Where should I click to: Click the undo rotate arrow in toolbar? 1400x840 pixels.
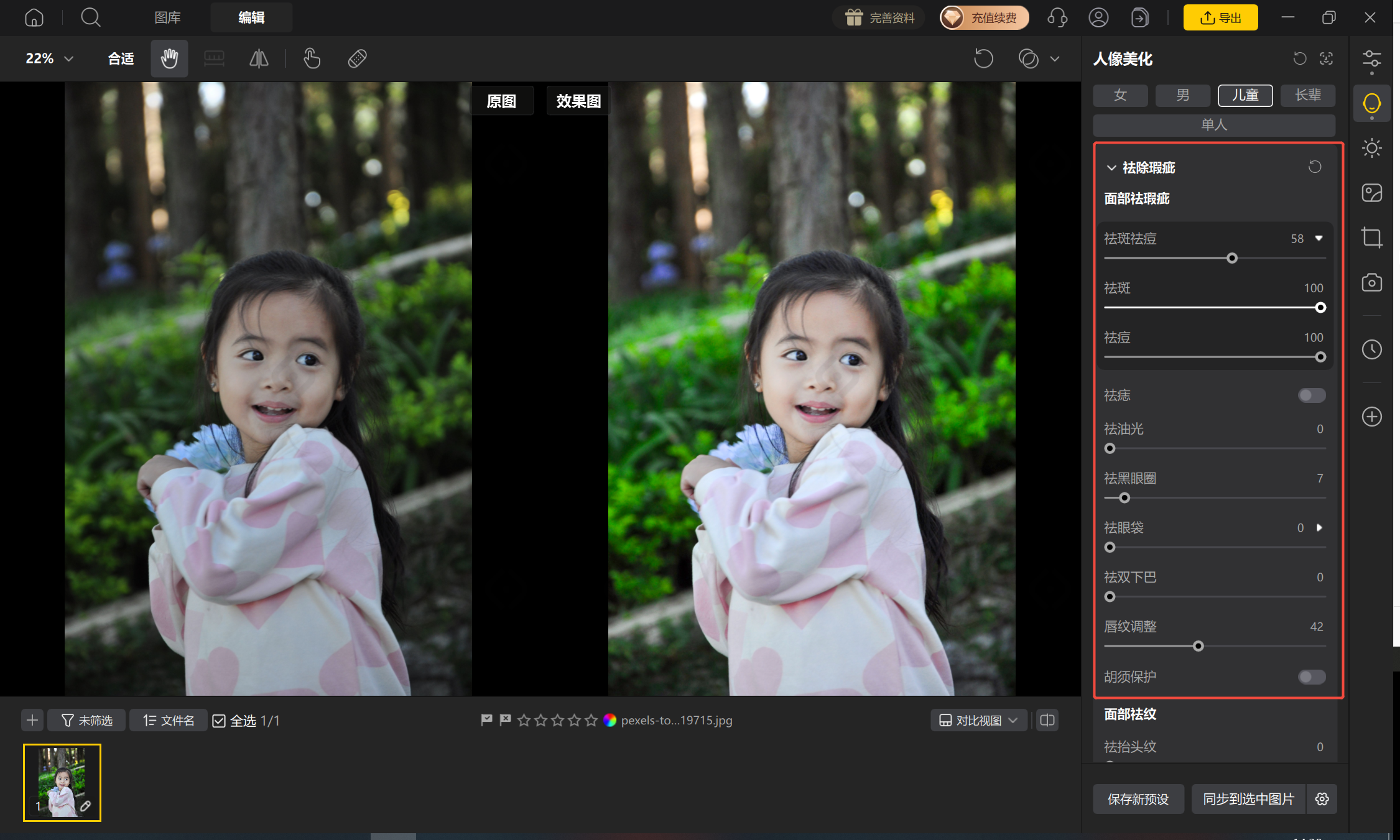tap(983, 58)
